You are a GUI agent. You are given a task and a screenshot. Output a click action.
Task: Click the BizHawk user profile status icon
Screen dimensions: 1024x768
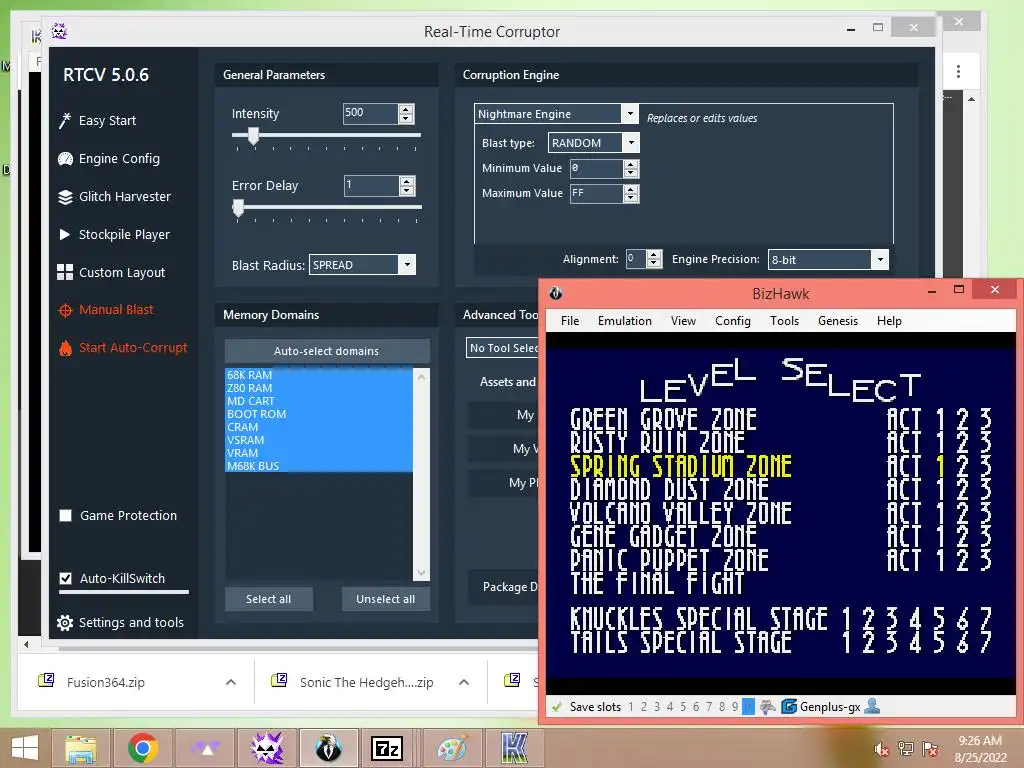pos(872,706)
